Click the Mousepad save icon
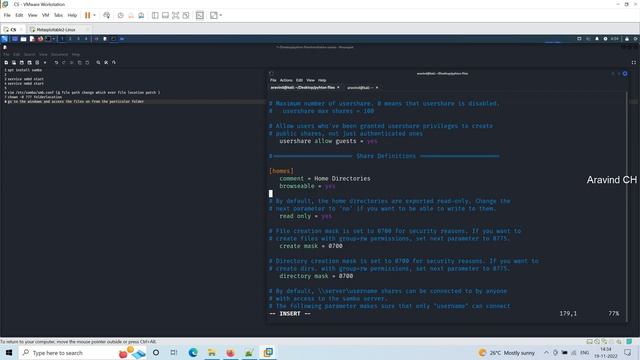 [x=22, y=62]
